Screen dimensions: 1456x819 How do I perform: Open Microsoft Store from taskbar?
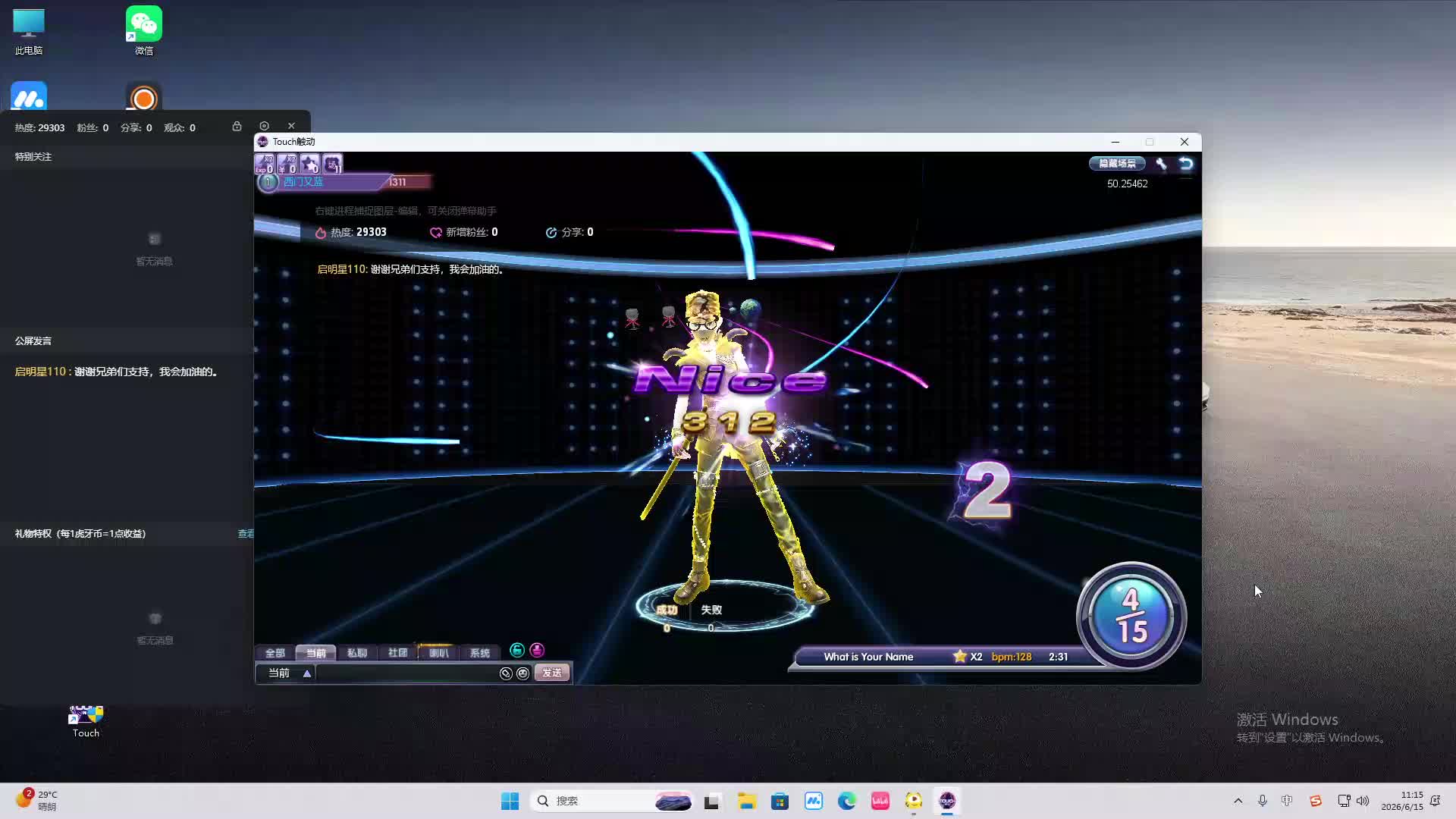(x=780, y=801)
